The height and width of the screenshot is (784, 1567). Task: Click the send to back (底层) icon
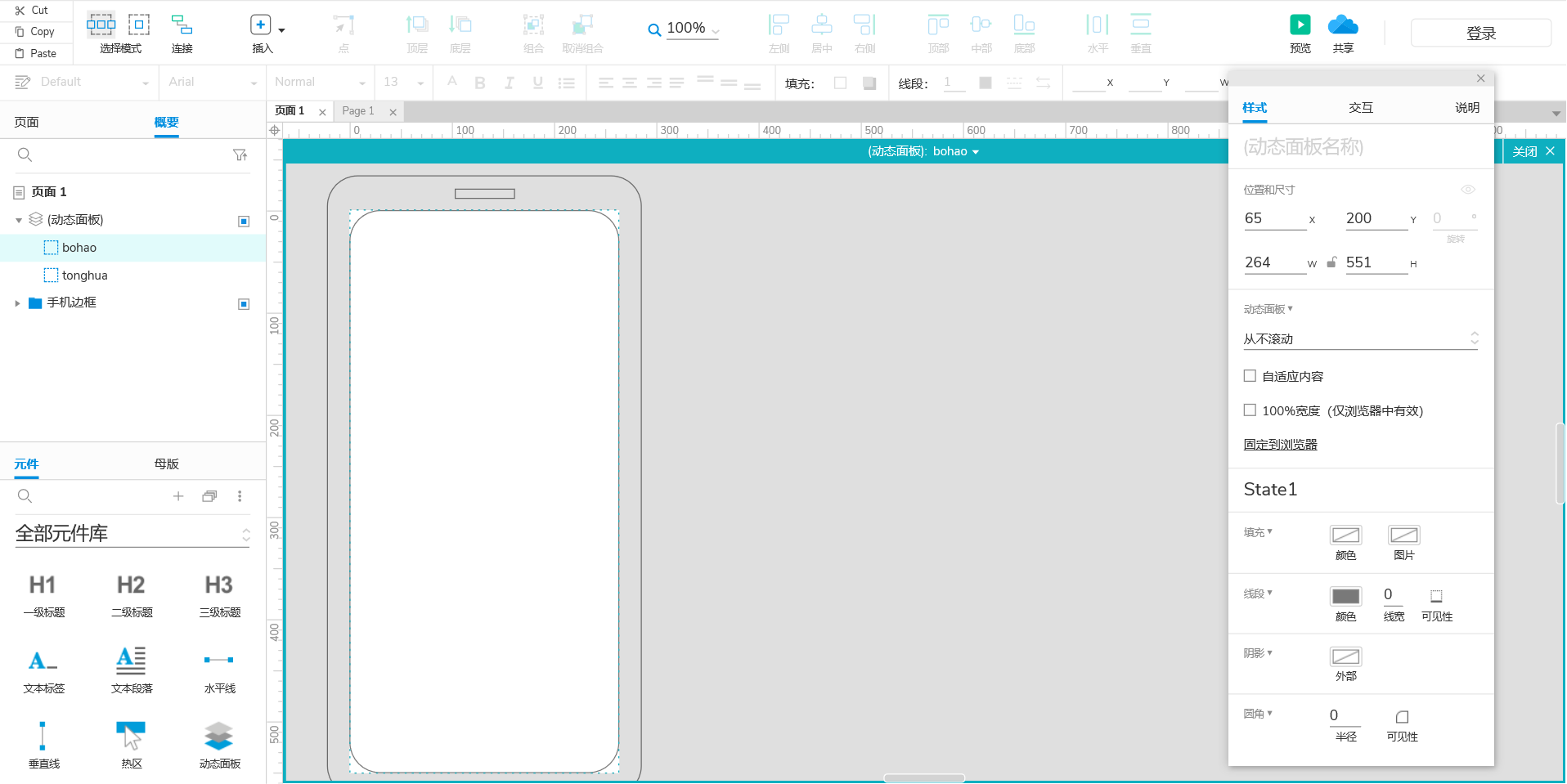[x=460, y=25]
